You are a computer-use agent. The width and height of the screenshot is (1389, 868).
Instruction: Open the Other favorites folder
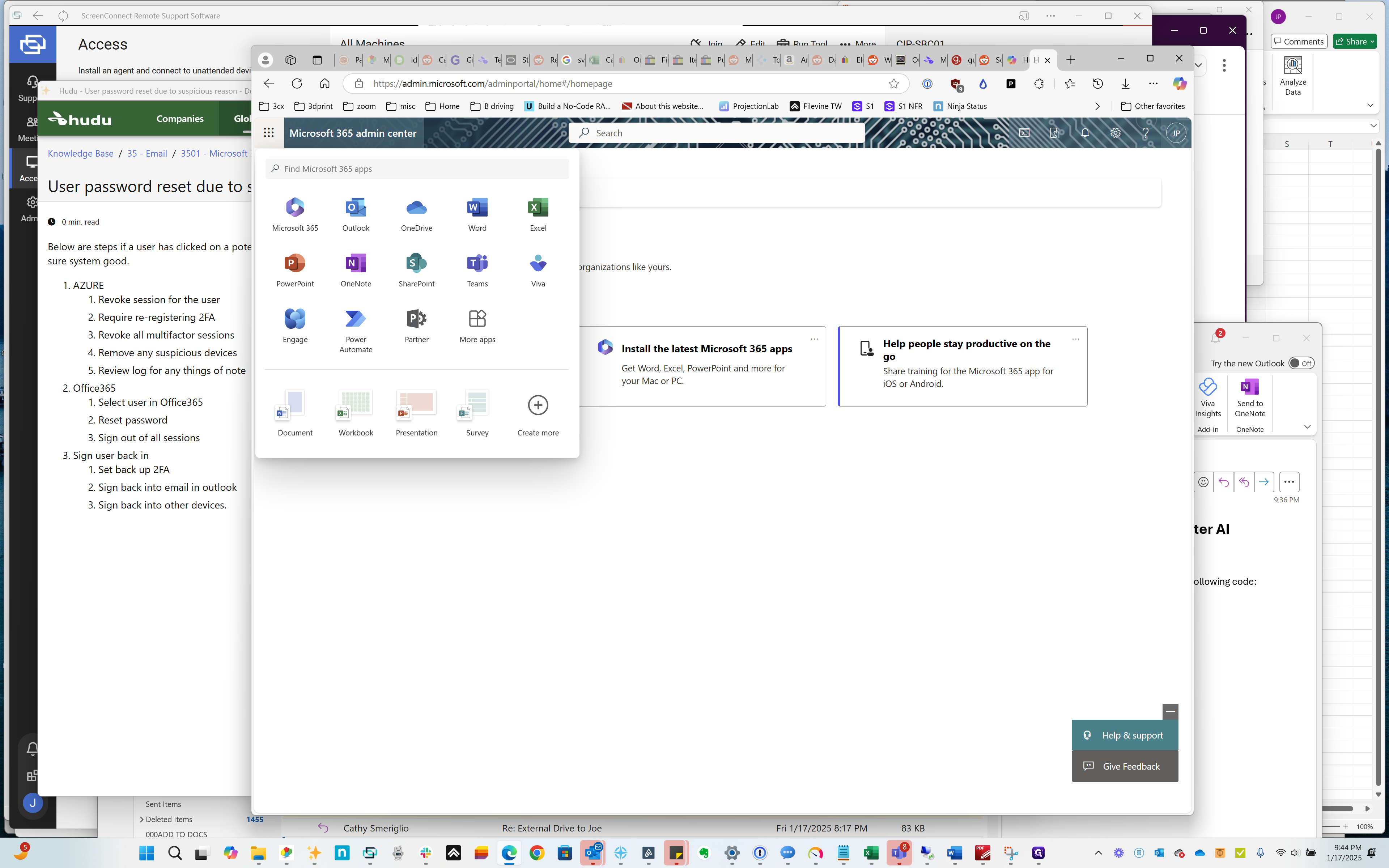pyautogui.click(x=1152, y=106)
